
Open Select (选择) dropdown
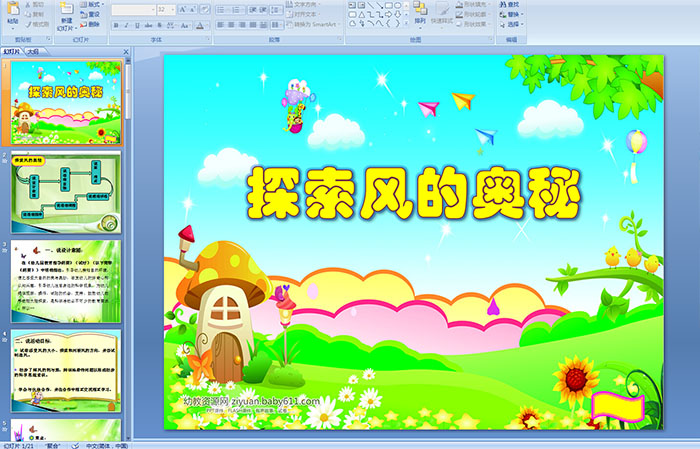pos(512,24)
